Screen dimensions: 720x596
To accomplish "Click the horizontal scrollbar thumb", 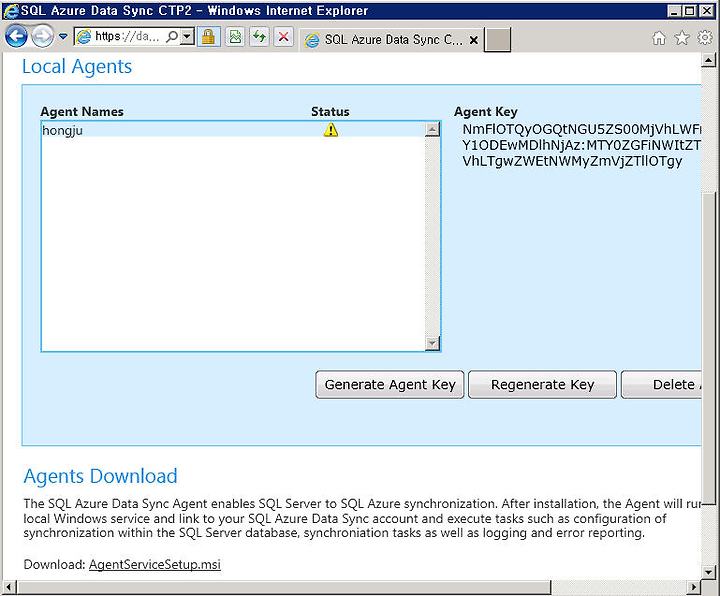I will click(x=284, y=587).
